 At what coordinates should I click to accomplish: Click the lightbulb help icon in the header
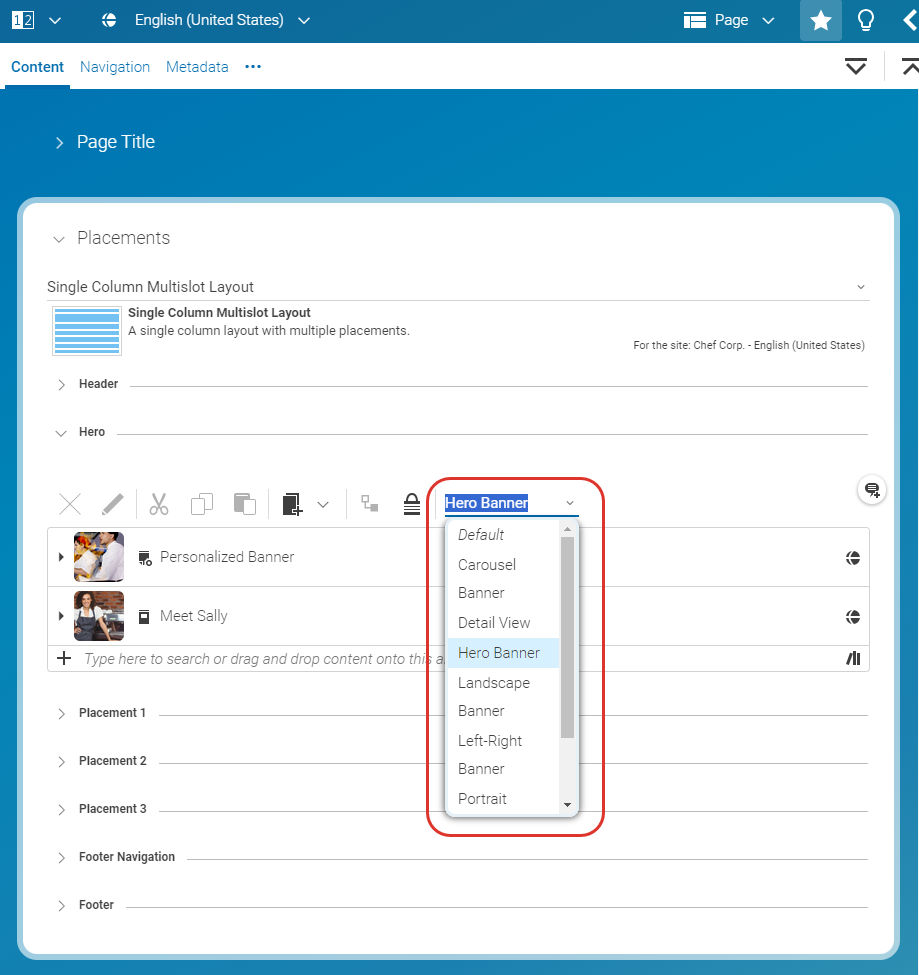coord(865,20)
